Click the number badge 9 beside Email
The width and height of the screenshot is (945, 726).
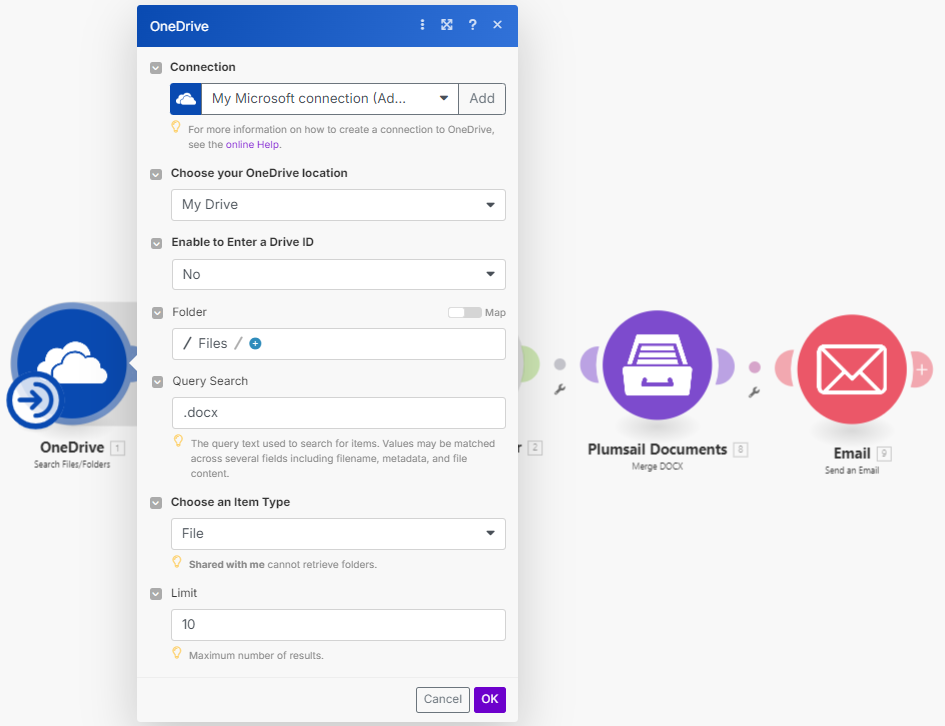pyautogui.click(x=884, y=454)
